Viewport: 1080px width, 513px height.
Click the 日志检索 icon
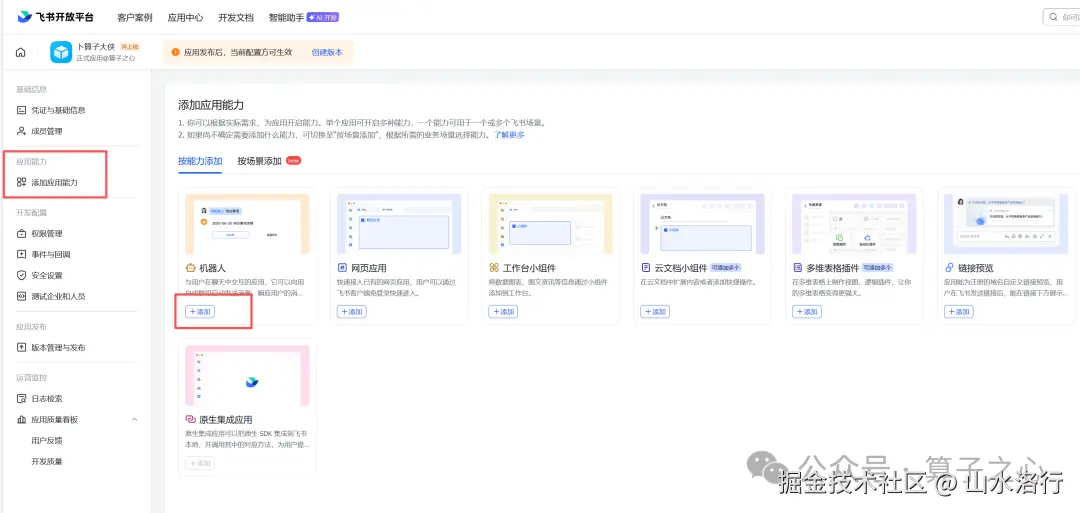[x=21, y=399]
